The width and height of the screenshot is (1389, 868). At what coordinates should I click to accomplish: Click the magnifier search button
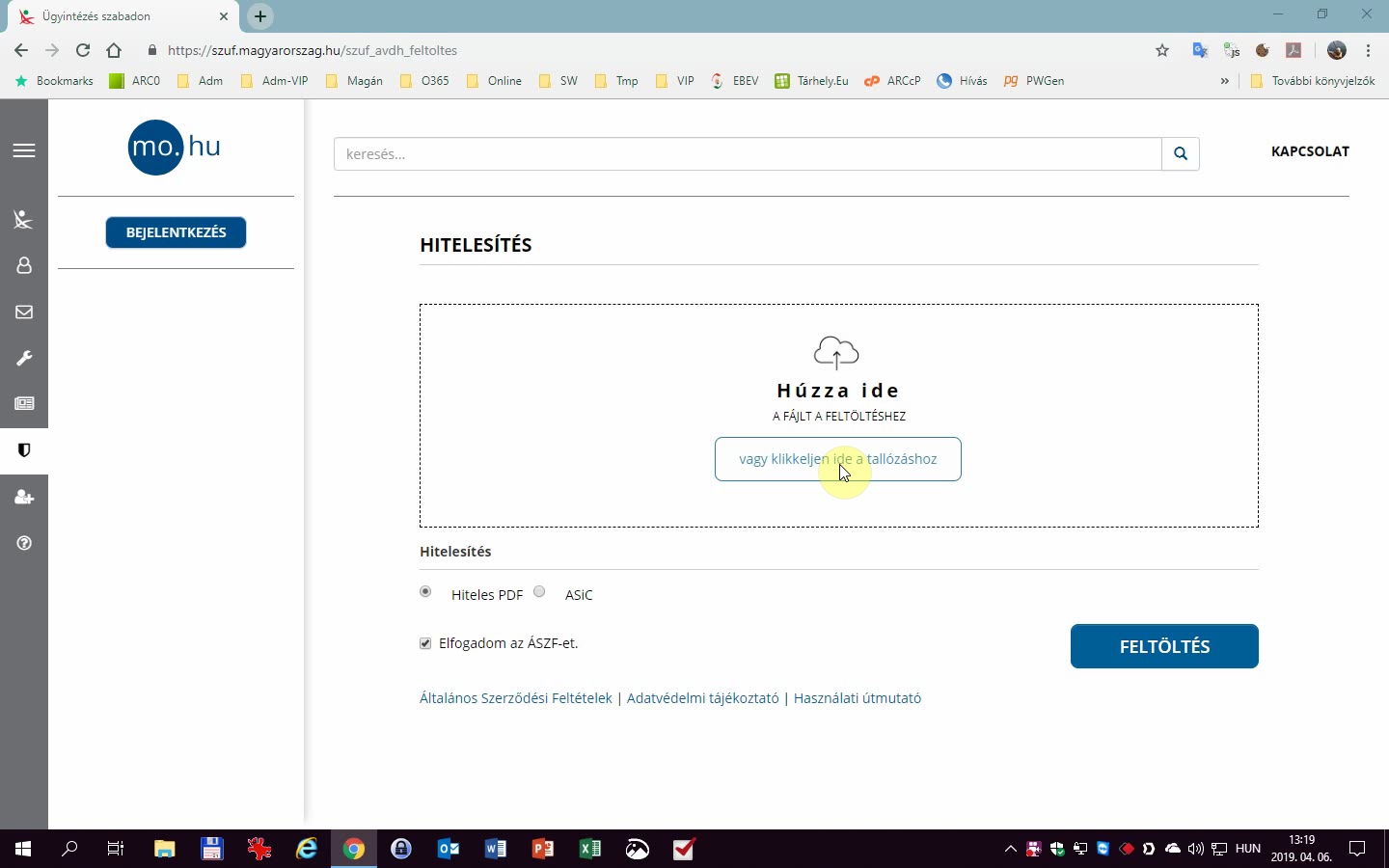point(1181,154)
